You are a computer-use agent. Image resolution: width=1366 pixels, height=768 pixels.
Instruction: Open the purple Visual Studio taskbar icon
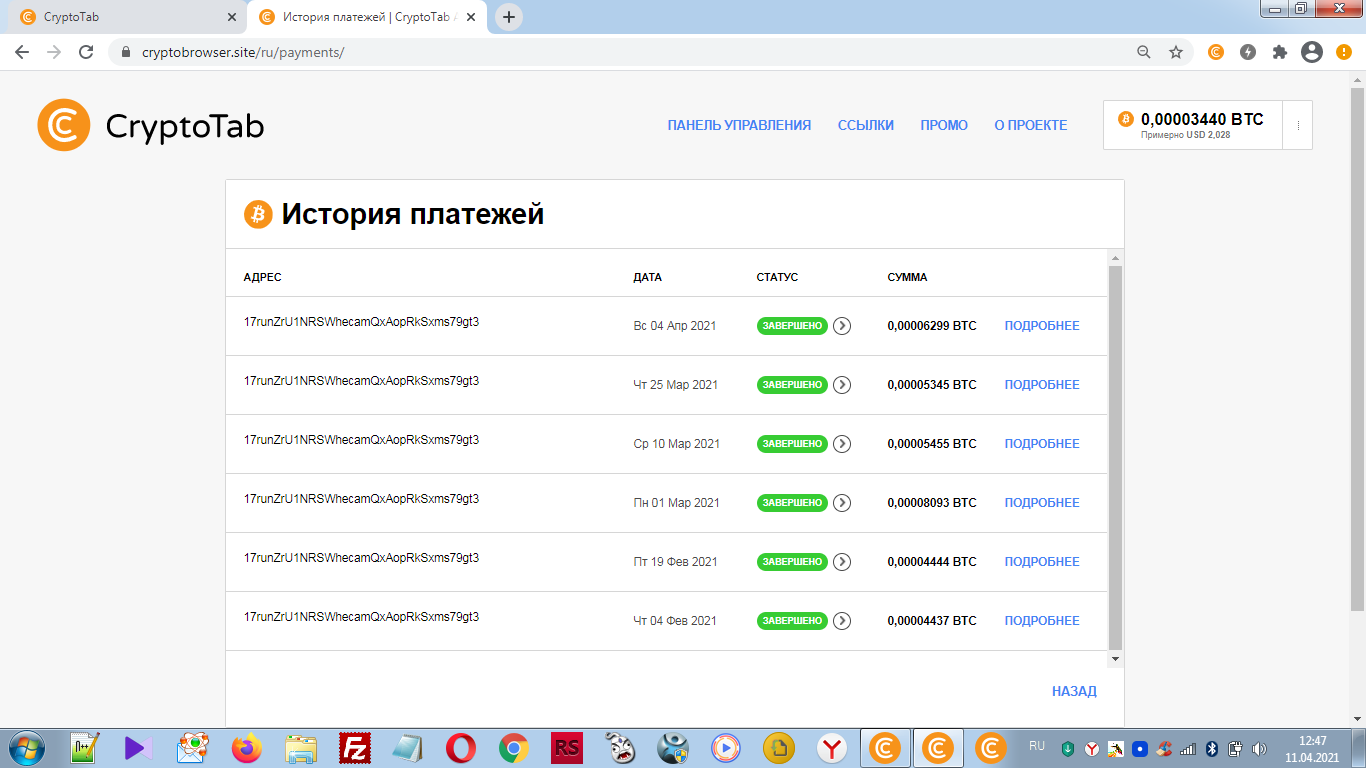point(139,748)
